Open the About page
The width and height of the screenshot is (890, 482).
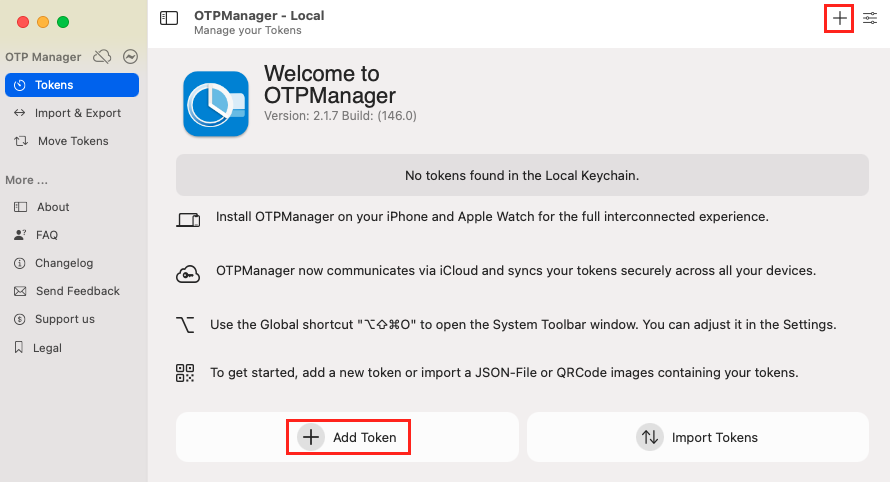(53, 207)
